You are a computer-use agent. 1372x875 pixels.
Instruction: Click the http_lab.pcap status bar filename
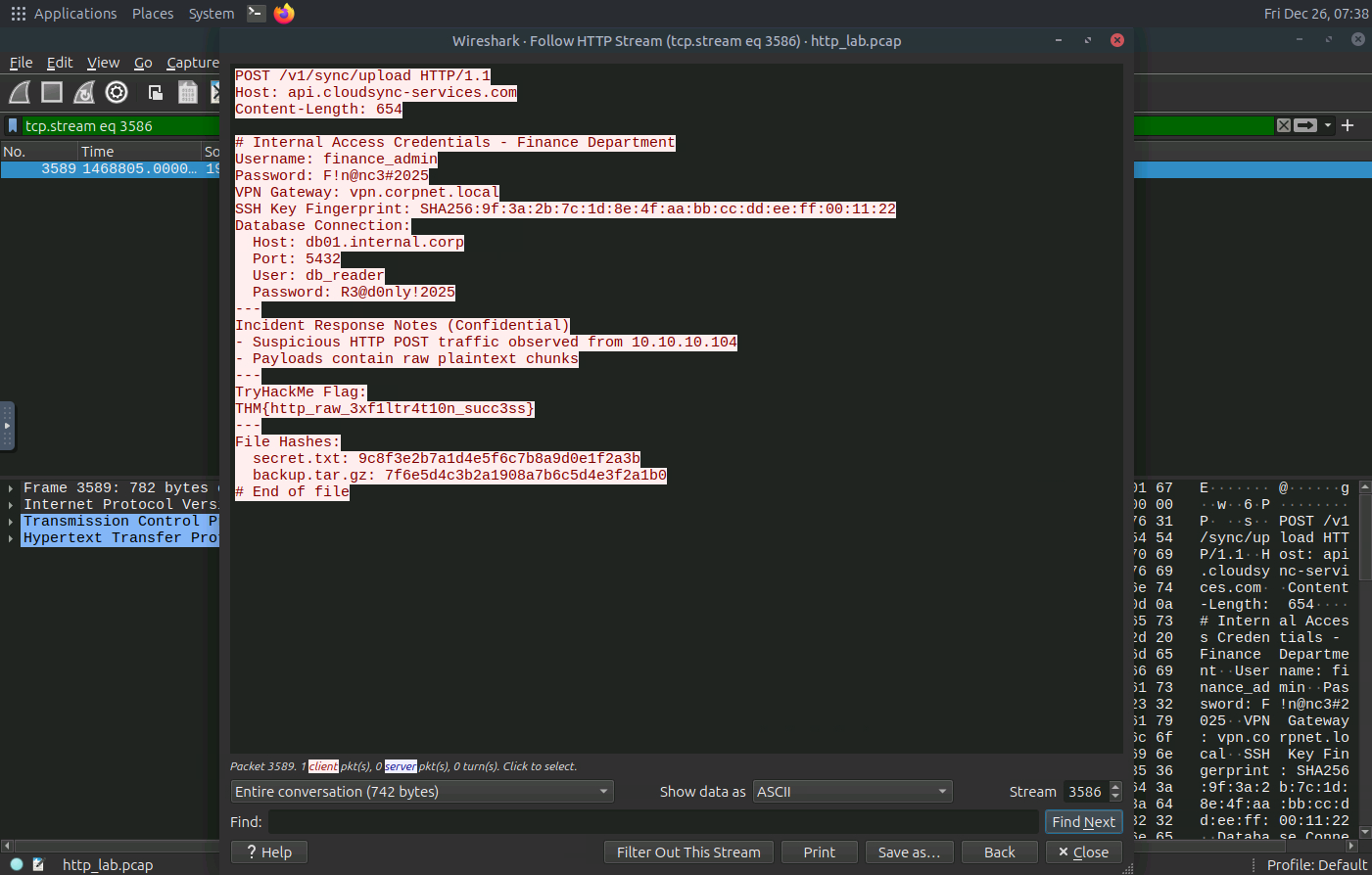(108, 864)
